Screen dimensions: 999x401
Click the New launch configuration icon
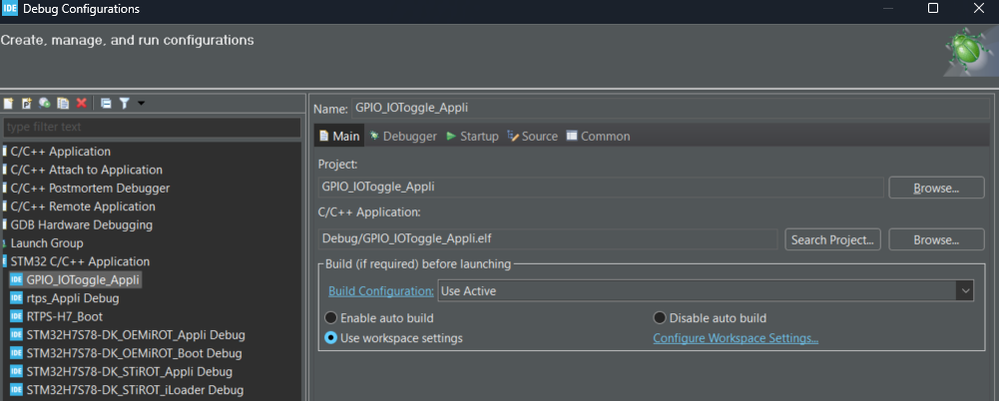(8, 103)
